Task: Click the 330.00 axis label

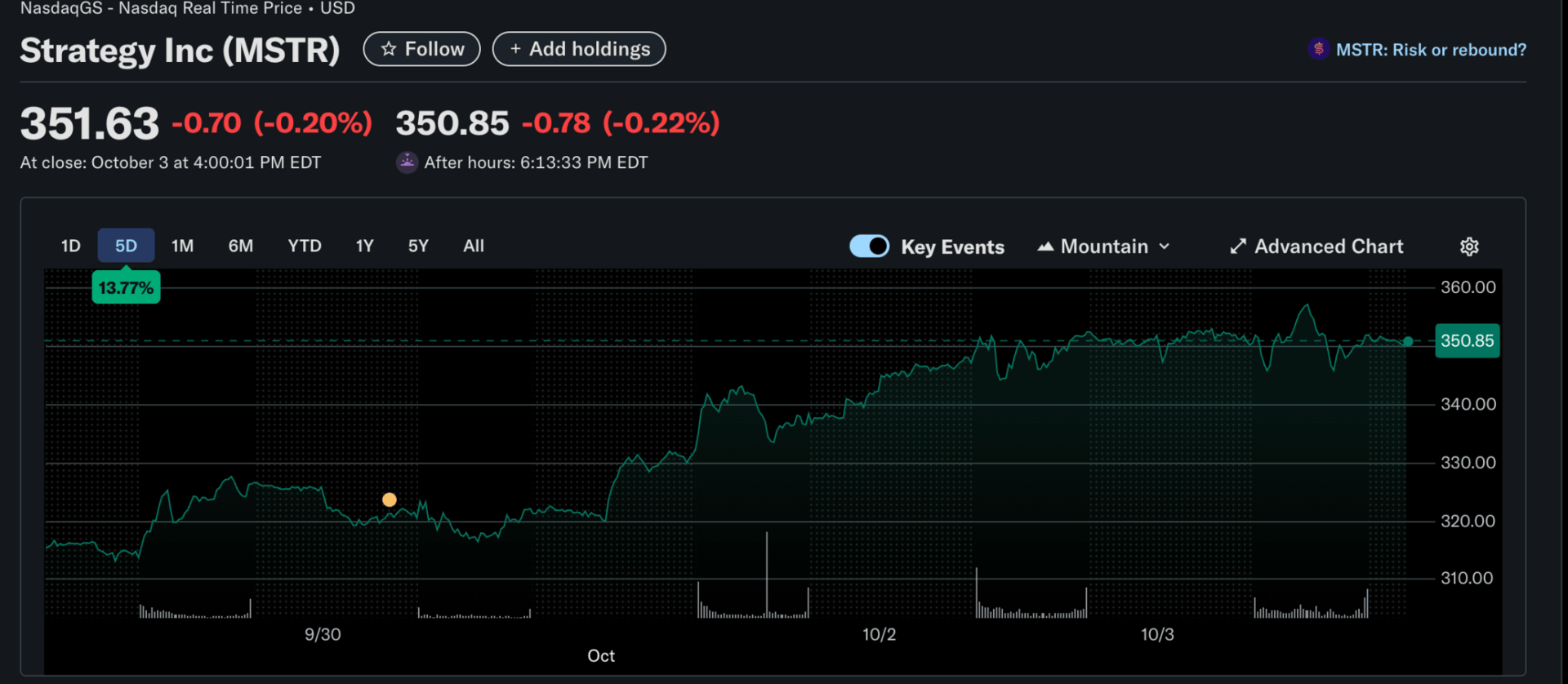Action: (x=1468, y=463)
